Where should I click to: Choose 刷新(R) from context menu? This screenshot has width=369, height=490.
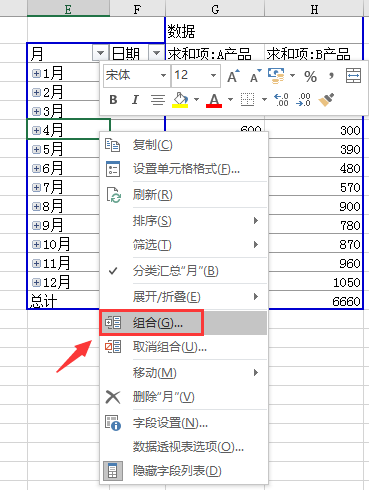click(x=184, y=195)
